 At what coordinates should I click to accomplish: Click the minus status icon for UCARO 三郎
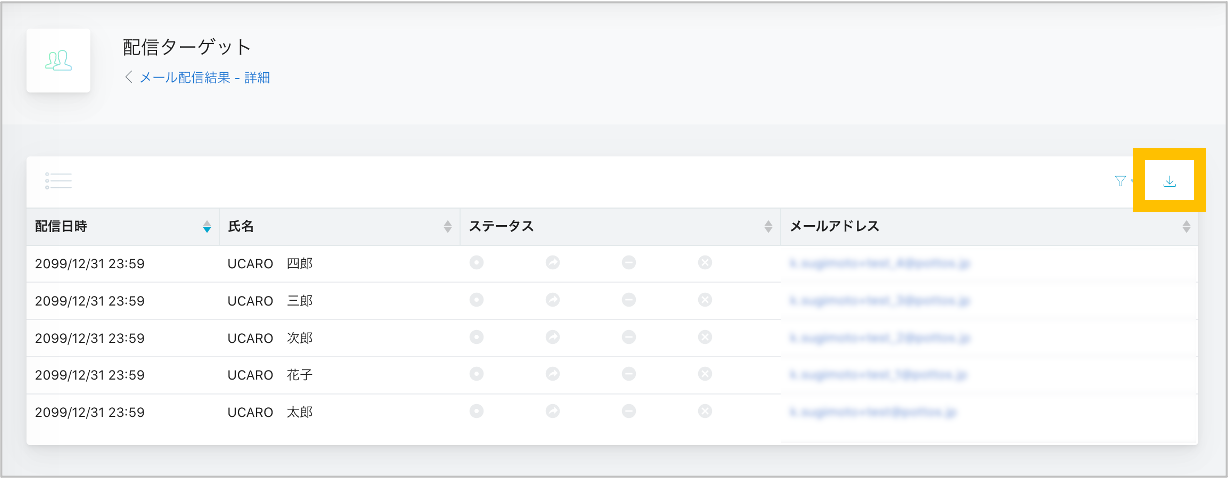coord(629,300)
